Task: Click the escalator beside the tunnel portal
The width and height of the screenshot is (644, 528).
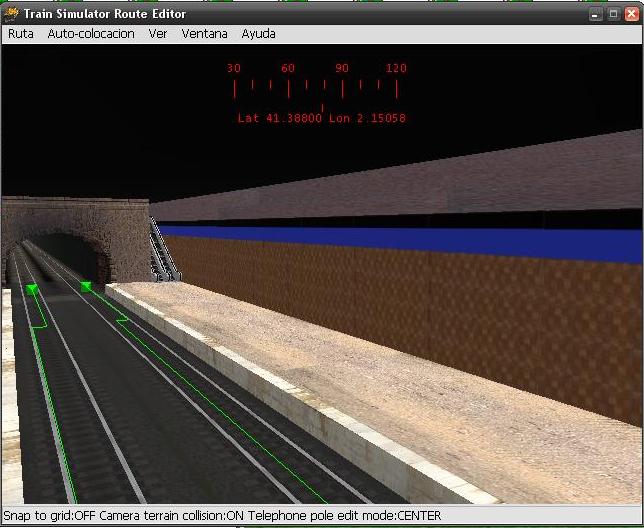Action: pyautogui.click(x=163, y=252)
